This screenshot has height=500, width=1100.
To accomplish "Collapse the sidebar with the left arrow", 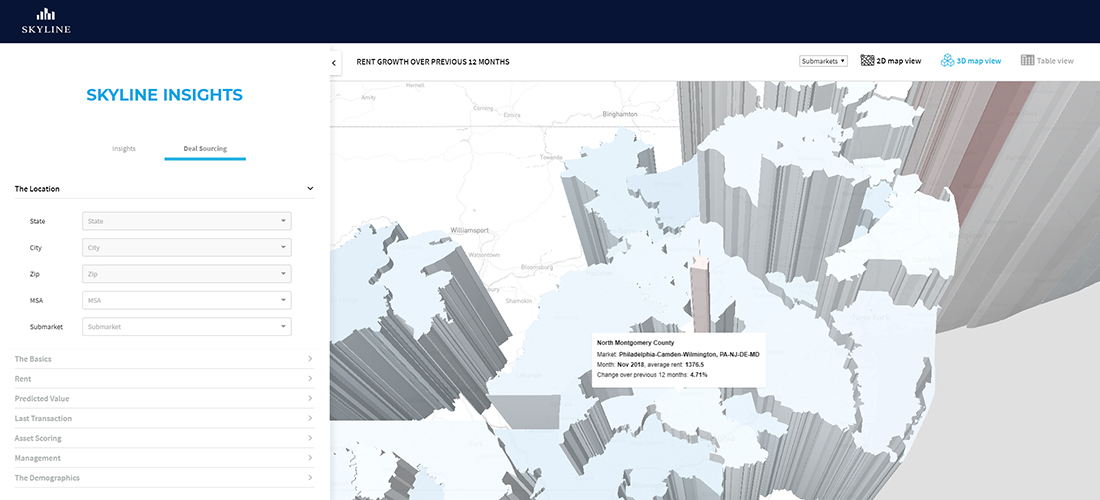I will (334, 62).
